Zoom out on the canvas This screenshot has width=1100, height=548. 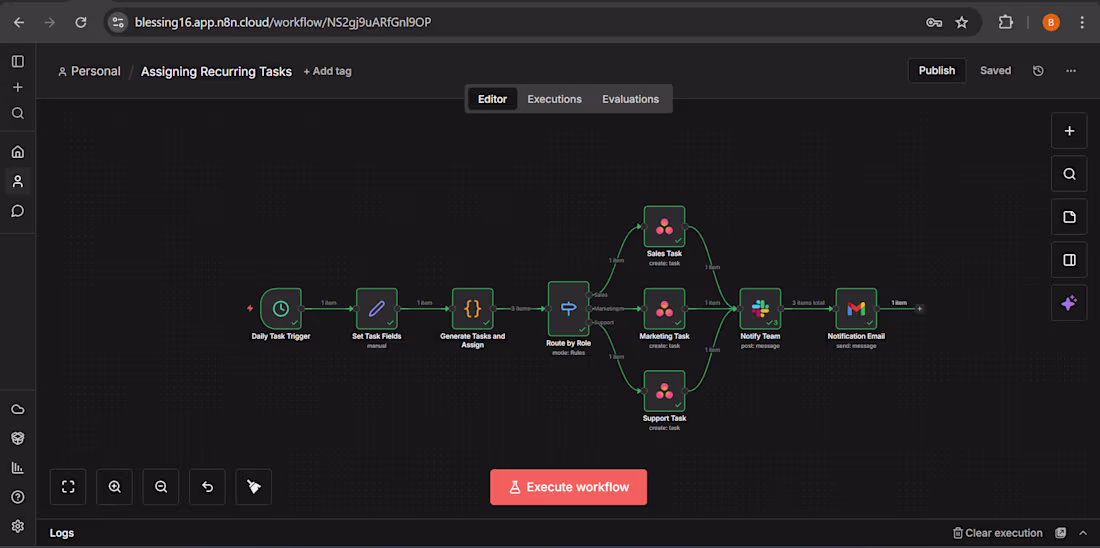tap(161, 486)
